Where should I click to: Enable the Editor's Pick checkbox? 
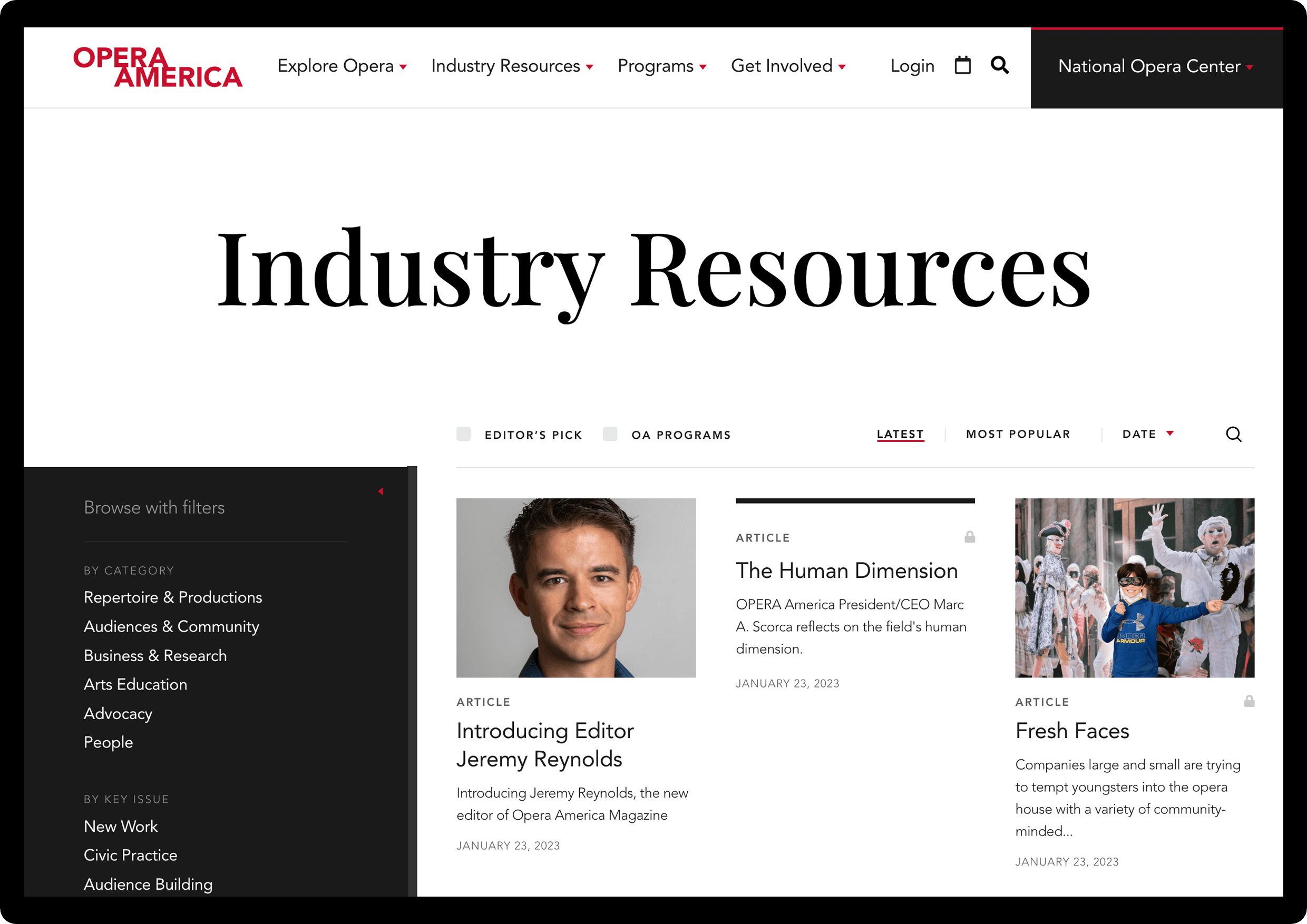click(463, 434)
